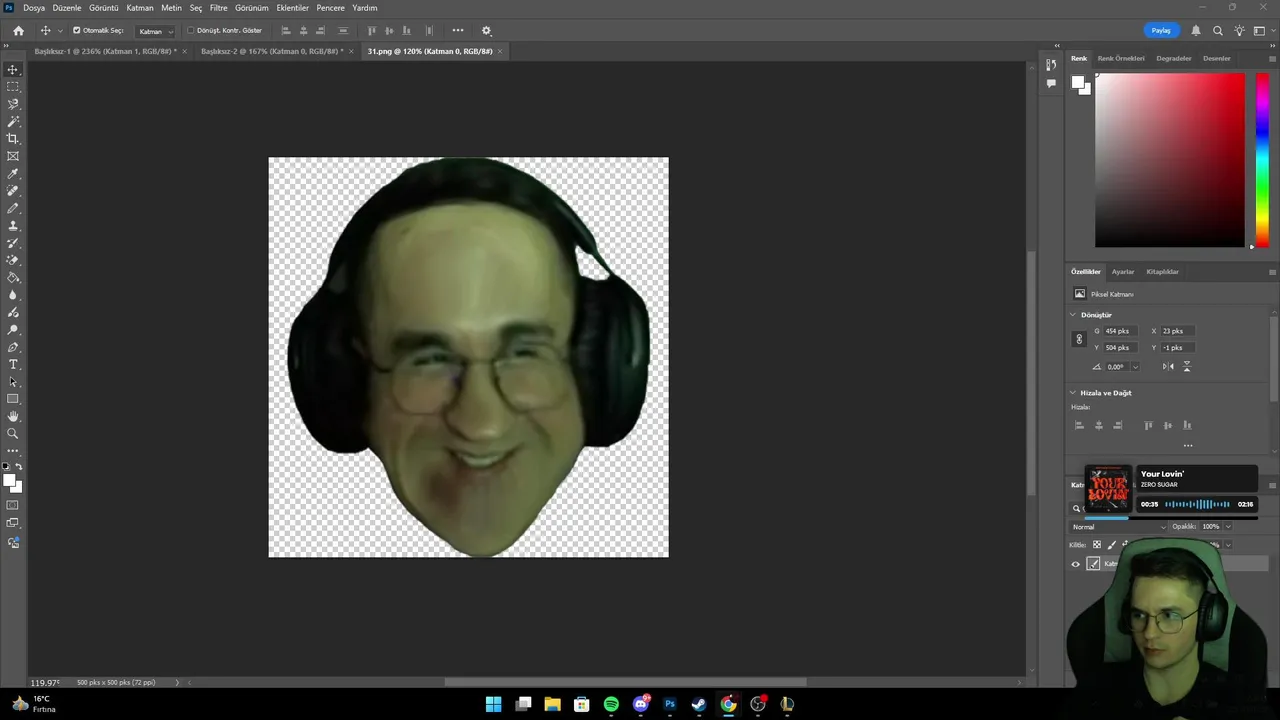Collapse the Dönüştür section

[x=1073, y=315]
